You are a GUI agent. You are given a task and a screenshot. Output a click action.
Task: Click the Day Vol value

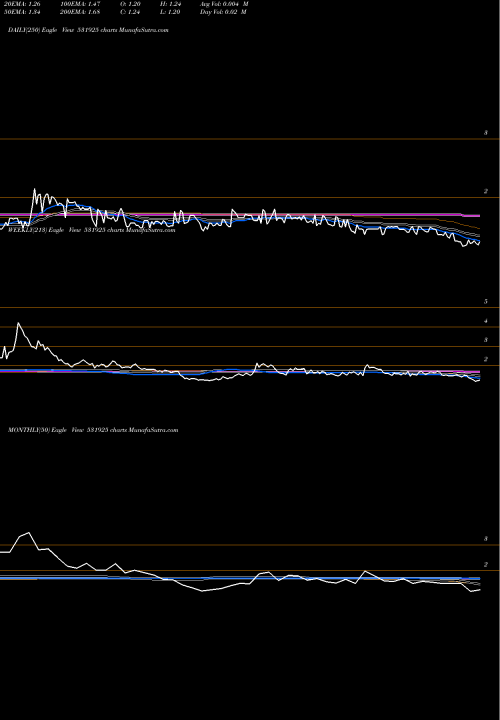coord(223,12)
